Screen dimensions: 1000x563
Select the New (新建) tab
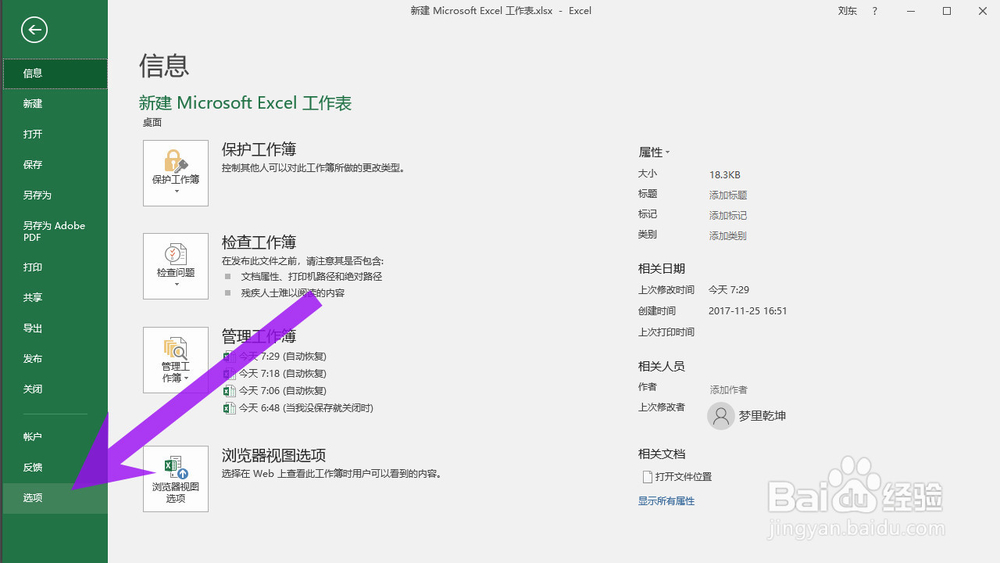pyautogui.click(x=55, y=103)
